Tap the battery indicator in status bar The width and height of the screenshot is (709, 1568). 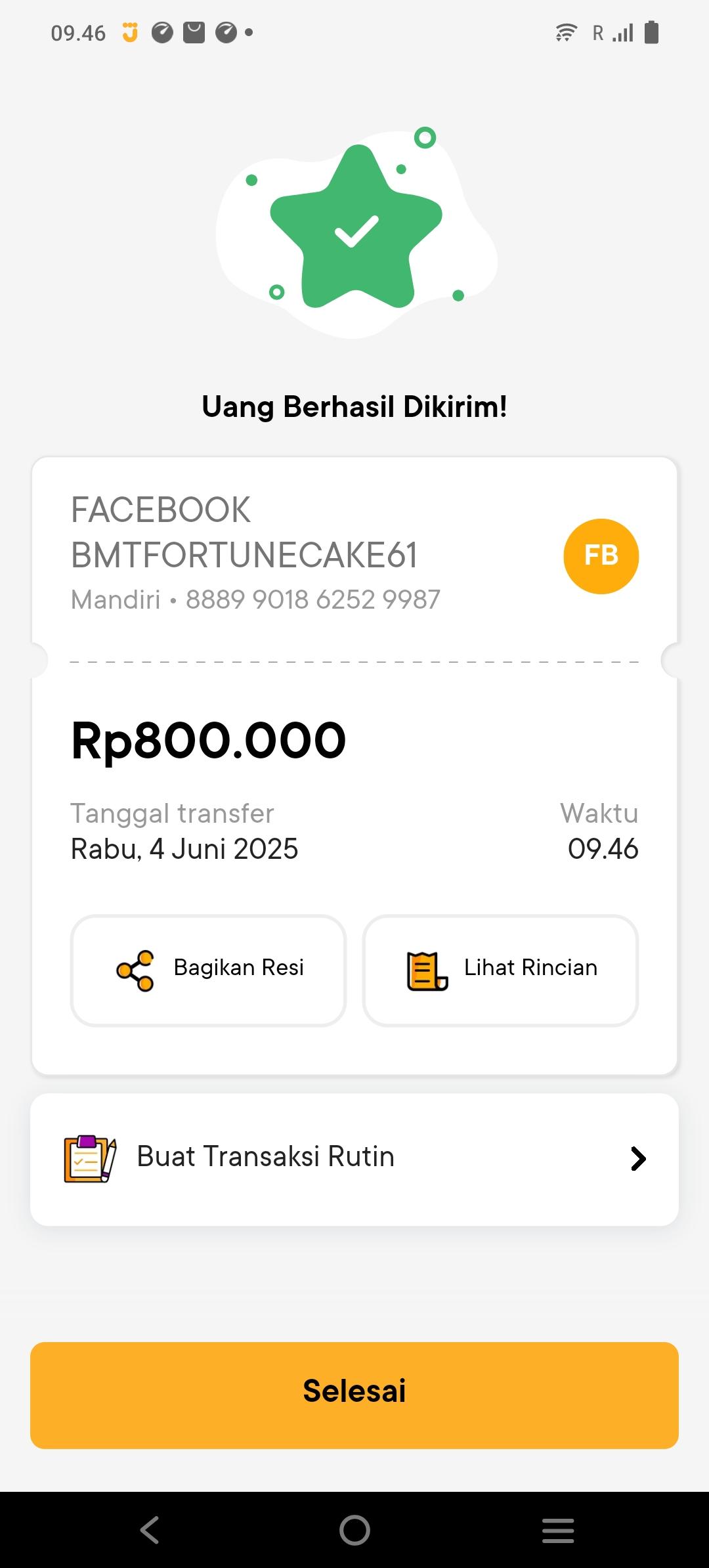point(651,32)
